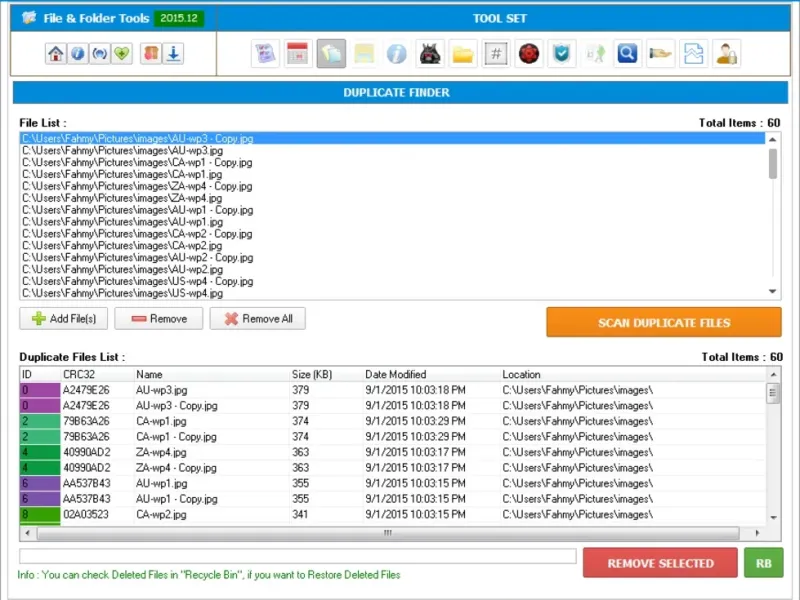The image size is (800, 600).
Task: Click the hash (#) tool icon
Action: coord(496,54)
